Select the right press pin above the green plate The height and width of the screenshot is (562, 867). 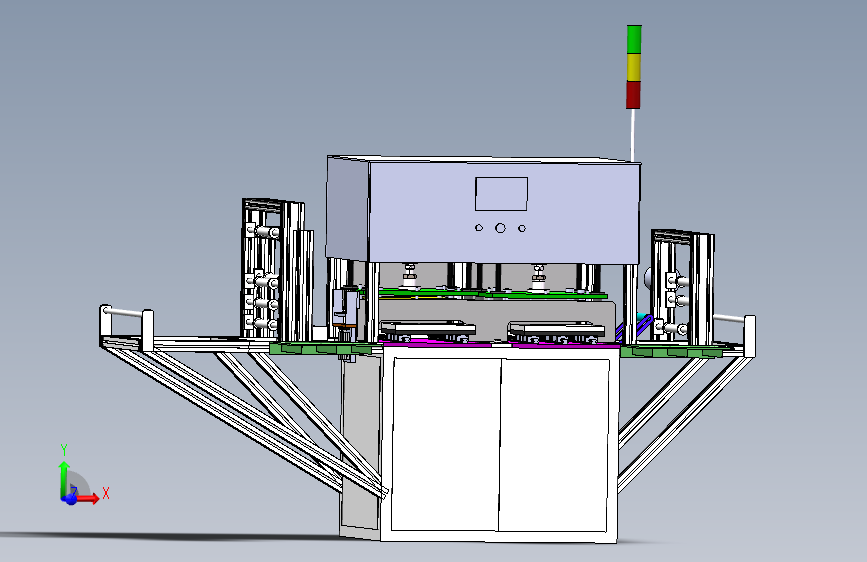click(538, 277)
